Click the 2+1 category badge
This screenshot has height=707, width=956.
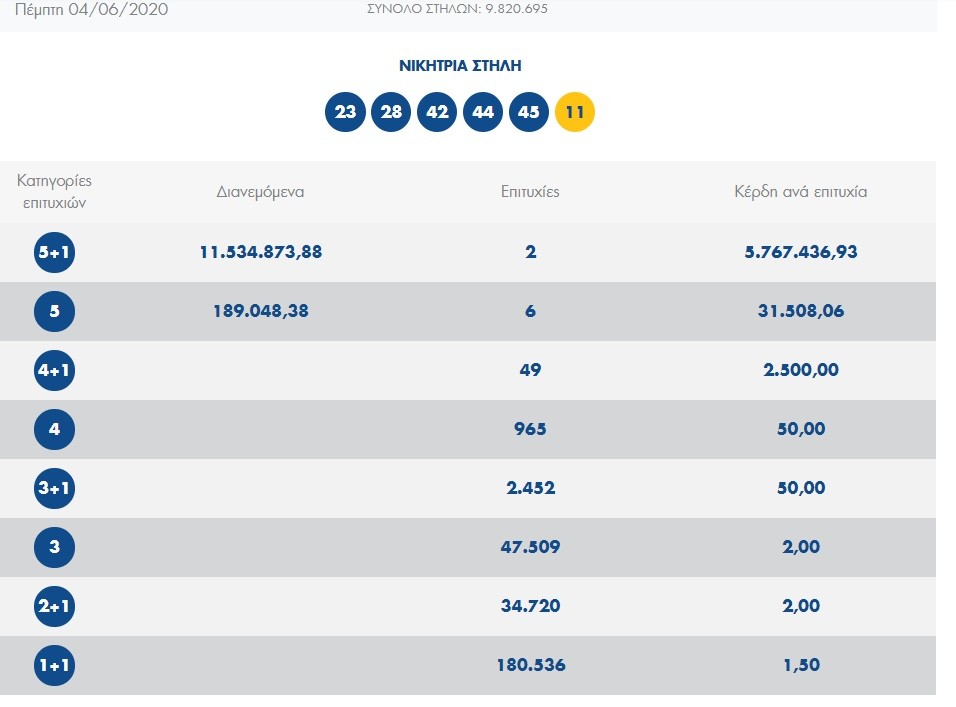pyautogui.click(x=54, y=606)
